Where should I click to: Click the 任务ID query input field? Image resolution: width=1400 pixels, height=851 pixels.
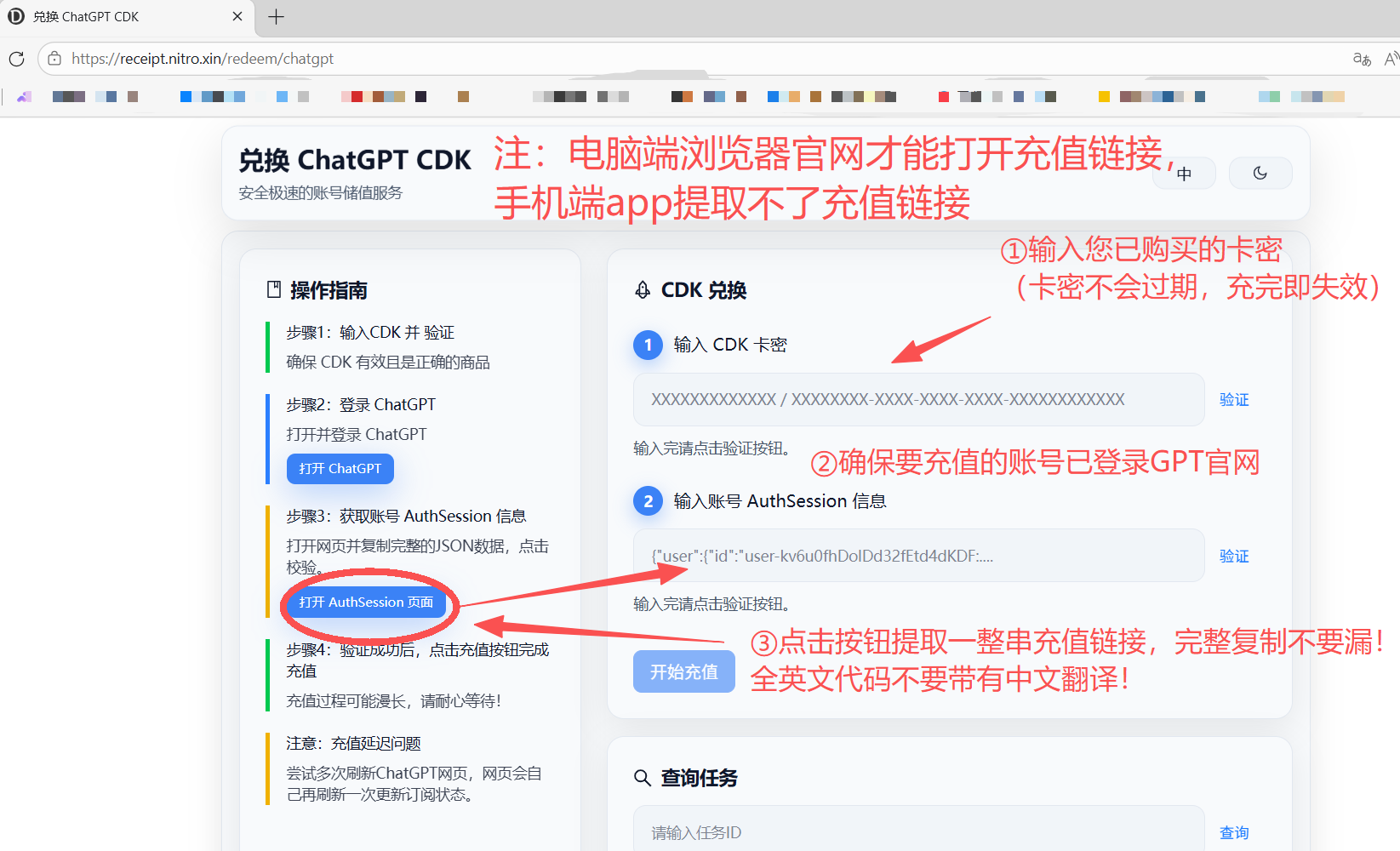click(918, 832)
